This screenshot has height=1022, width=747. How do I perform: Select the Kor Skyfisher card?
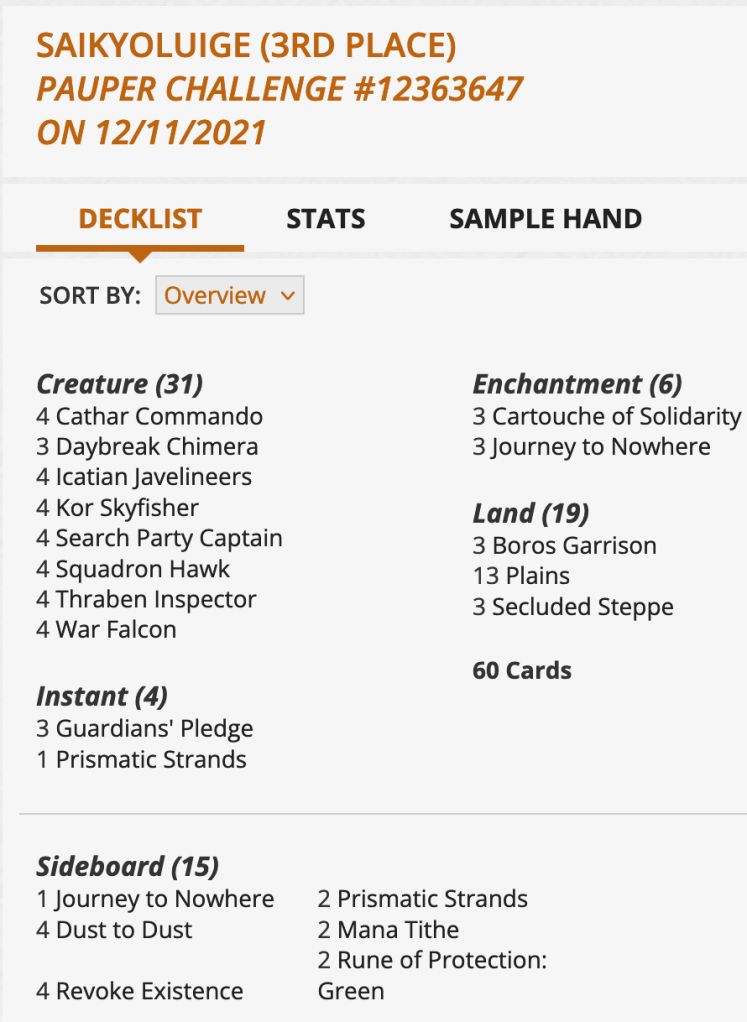click(127, 508)
